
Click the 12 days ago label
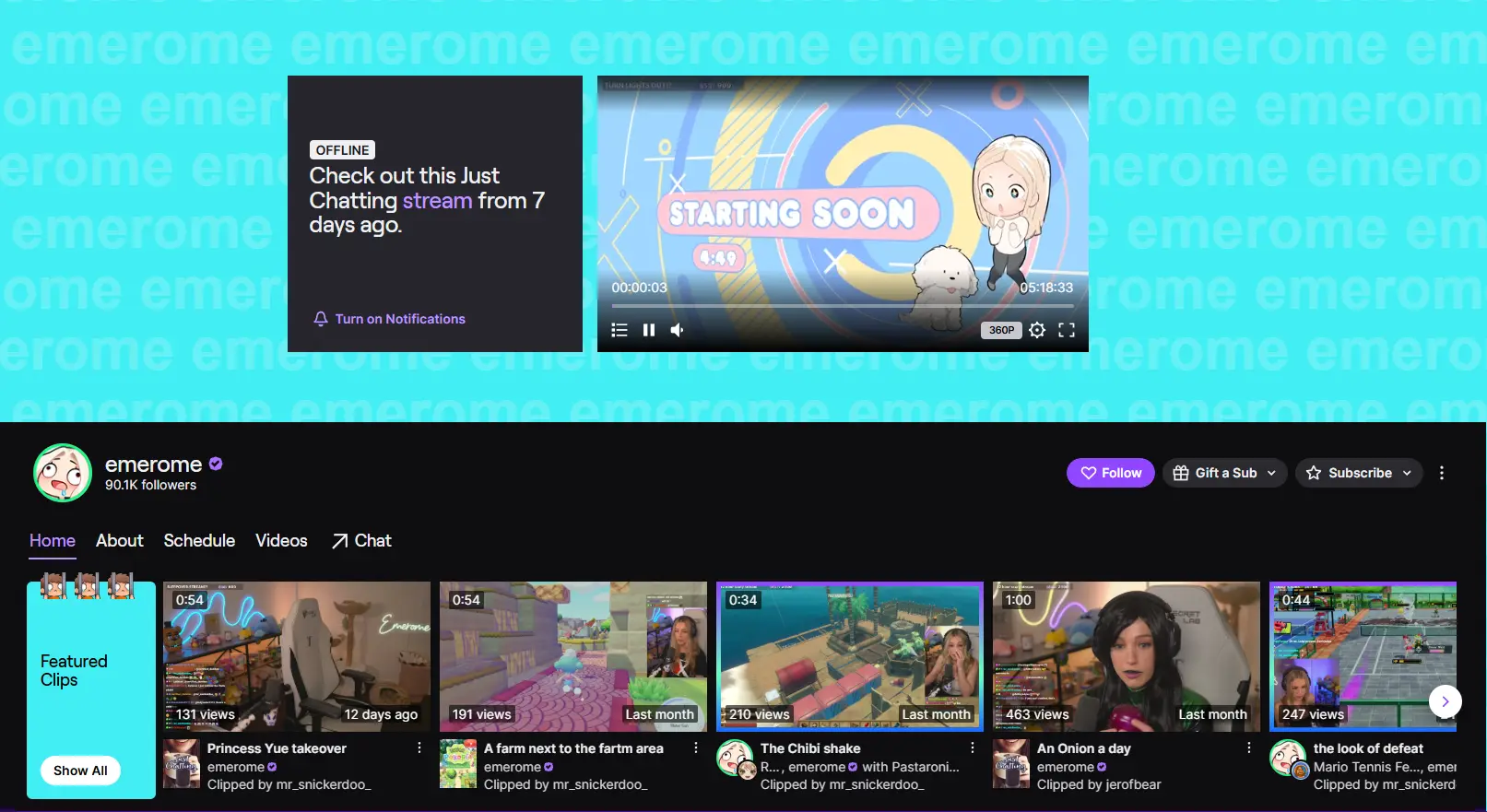tap(381, 714)
